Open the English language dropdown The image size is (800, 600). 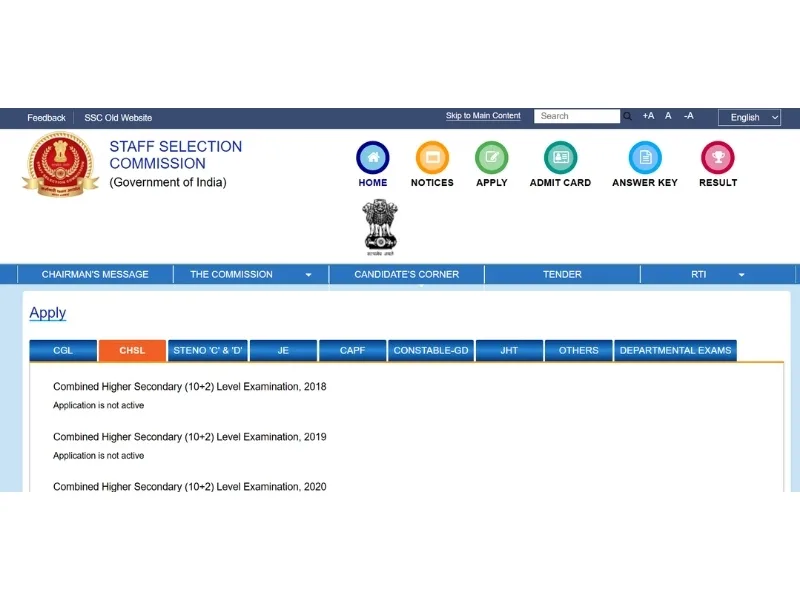(x=749, y=117)
